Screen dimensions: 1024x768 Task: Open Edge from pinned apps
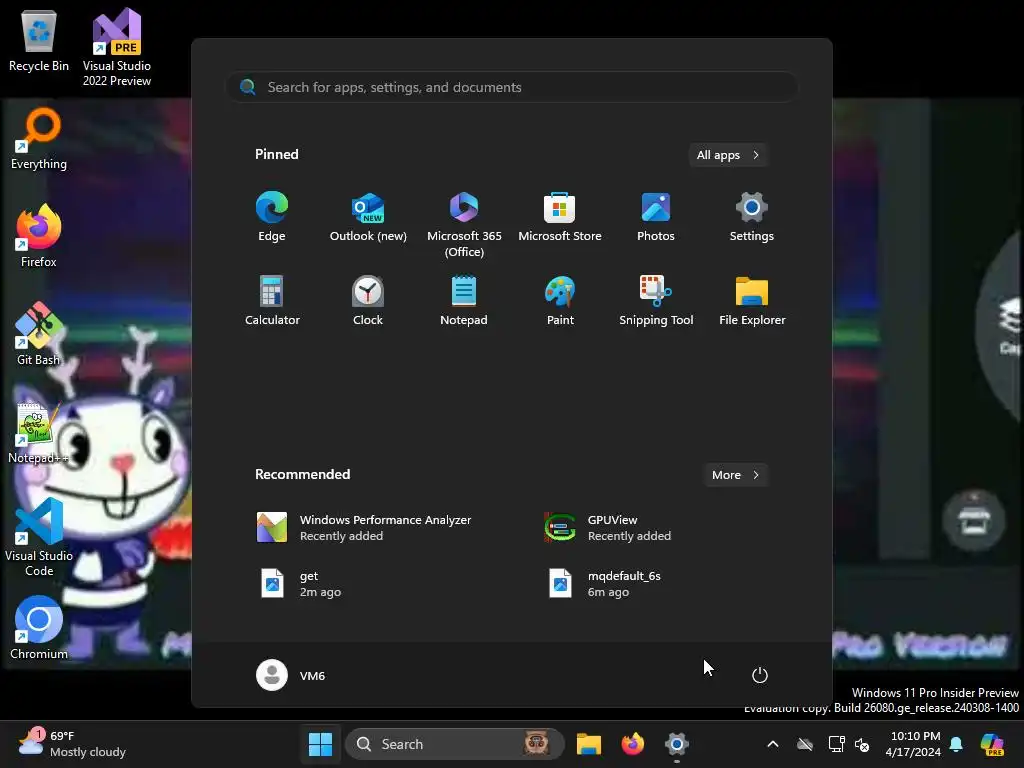click(272, 217)
